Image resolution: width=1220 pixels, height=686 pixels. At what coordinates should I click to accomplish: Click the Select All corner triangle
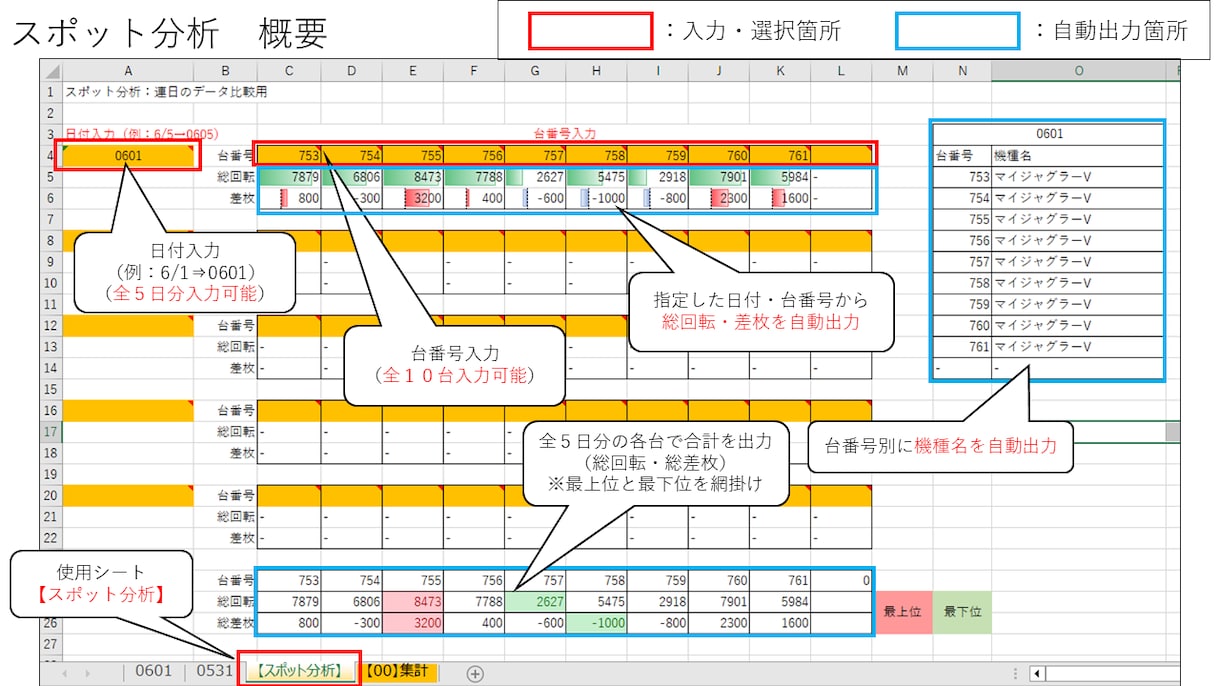point(51,71)
